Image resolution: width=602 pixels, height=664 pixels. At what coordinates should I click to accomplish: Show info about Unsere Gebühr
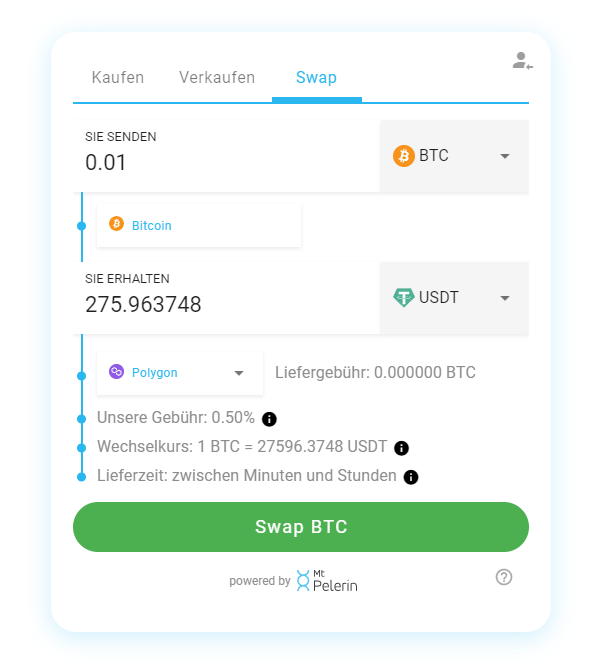269,419
